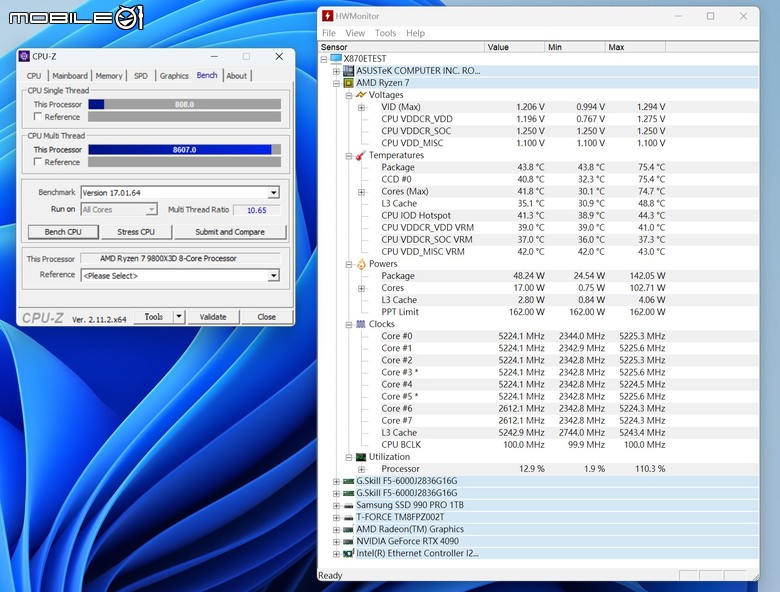Click the Temperatures thermometer icon
Image resolution: width=780 pixels, height=592 pixels.
tap(361, 155)
